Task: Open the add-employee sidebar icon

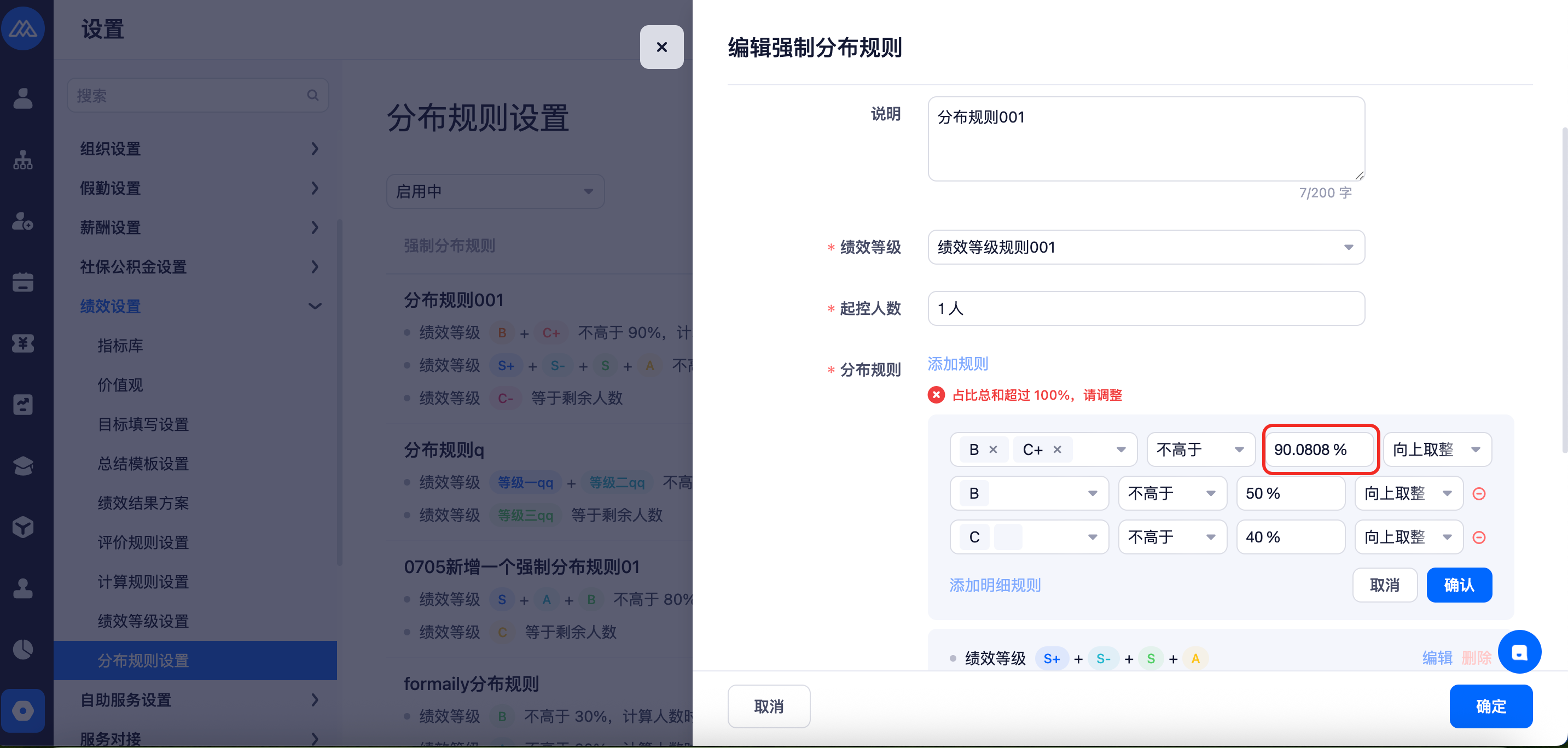Action: (x=23, y=221)
